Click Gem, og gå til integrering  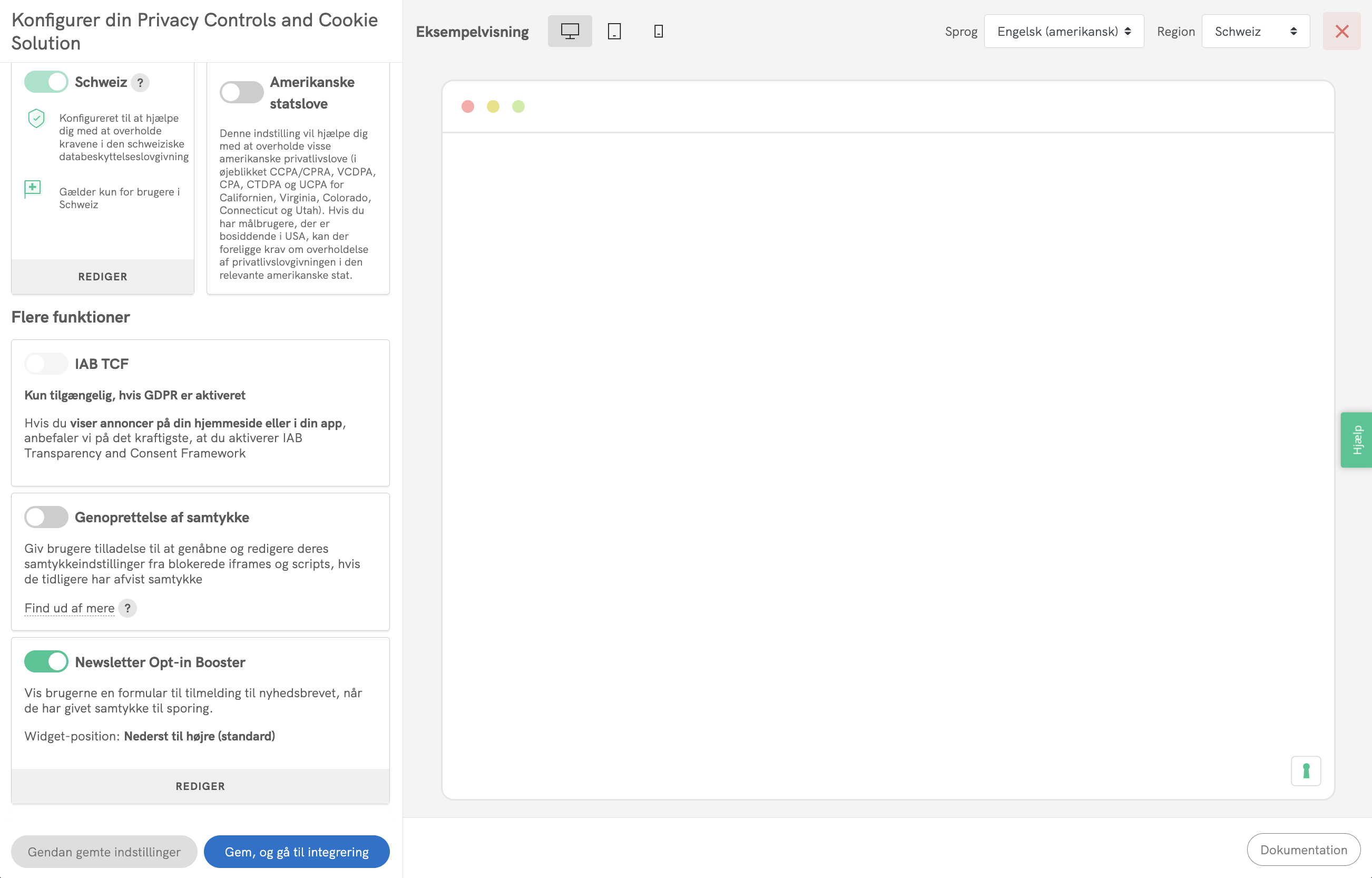[297, 852]
